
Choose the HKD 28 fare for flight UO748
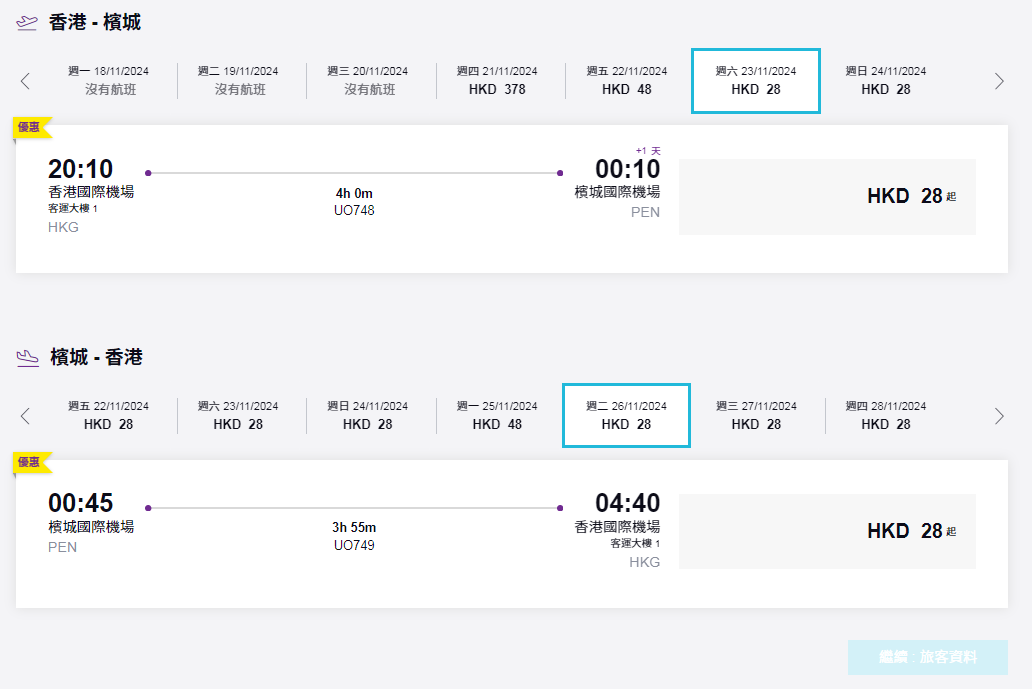coord(827,197)
